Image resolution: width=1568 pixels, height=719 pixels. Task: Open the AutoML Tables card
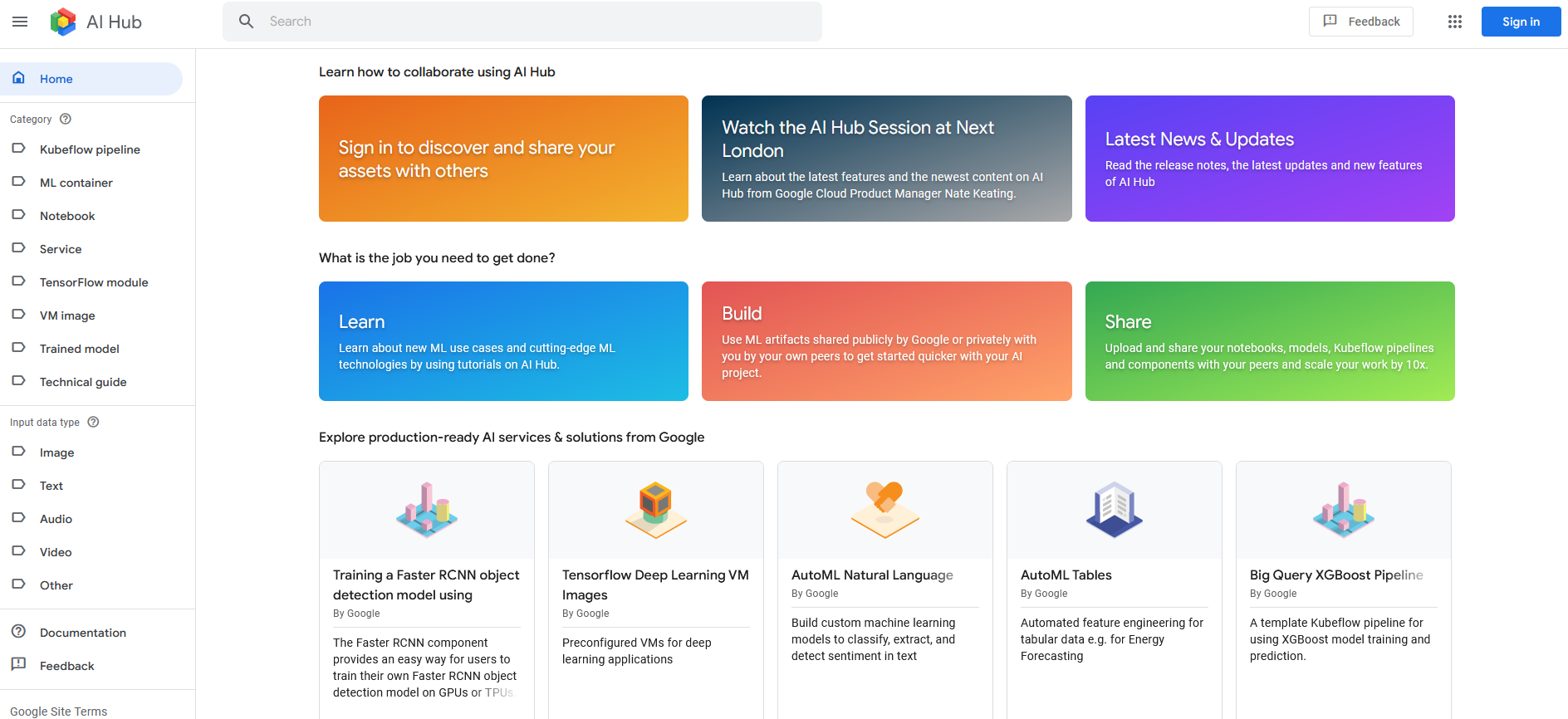(1114, 581)
